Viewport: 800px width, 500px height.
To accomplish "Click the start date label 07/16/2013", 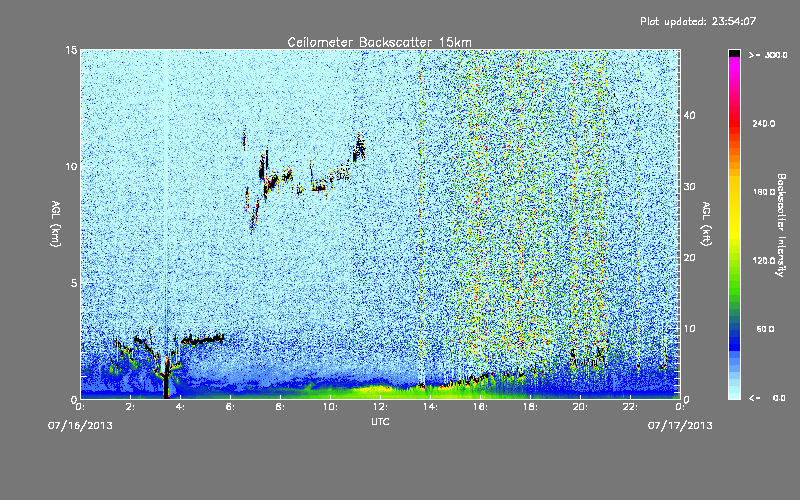I will pos(80,425).
